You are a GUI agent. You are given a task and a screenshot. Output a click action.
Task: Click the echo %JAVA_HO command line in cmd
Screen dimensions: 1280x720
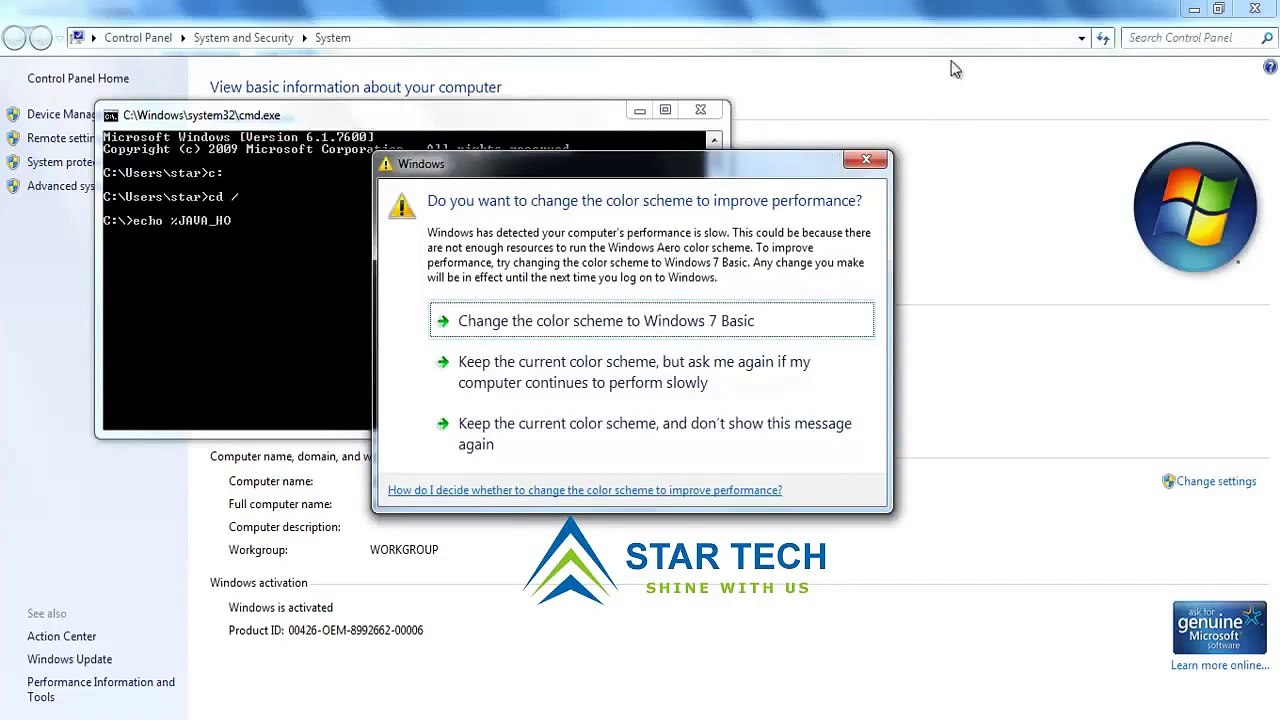coord(167,221)
